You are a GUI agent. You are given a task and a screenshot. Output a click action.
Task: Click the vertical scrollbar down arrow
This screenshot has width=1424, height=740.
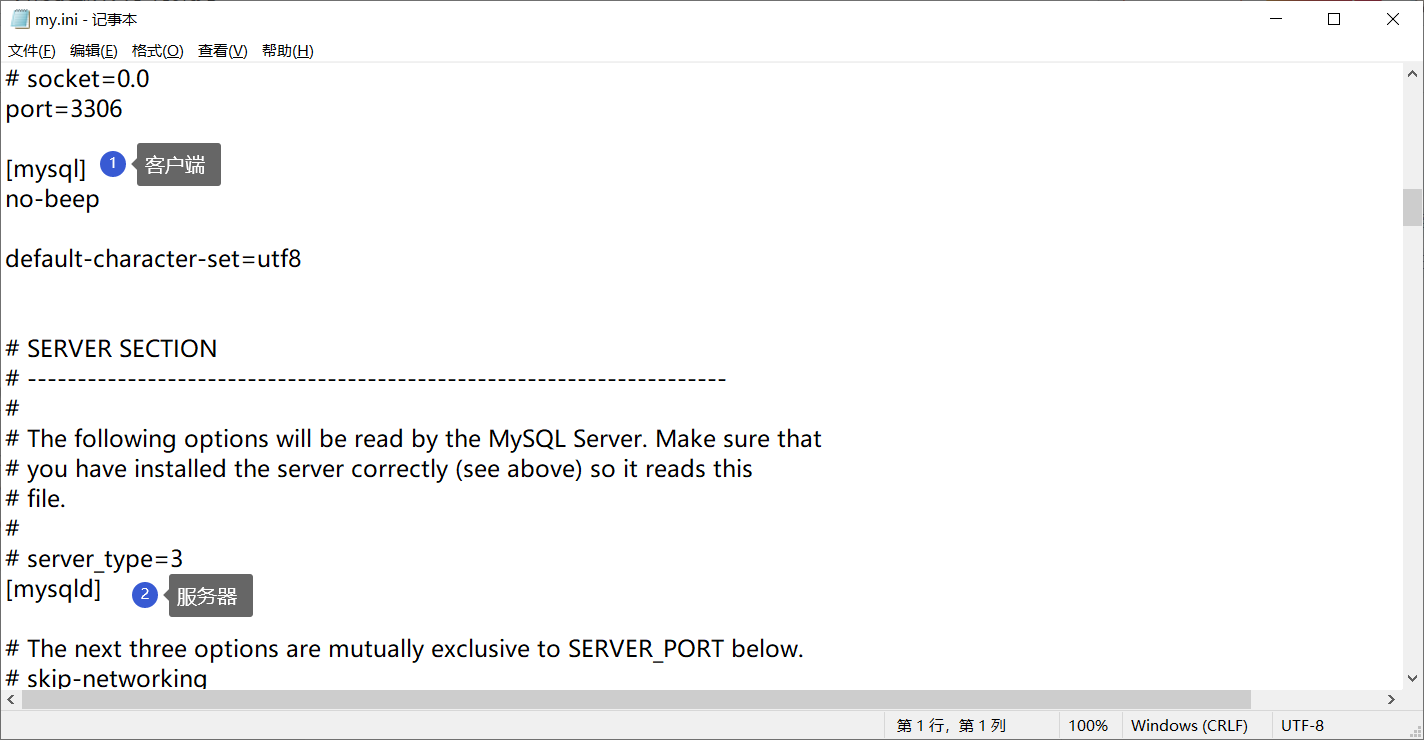point(1413,678)
